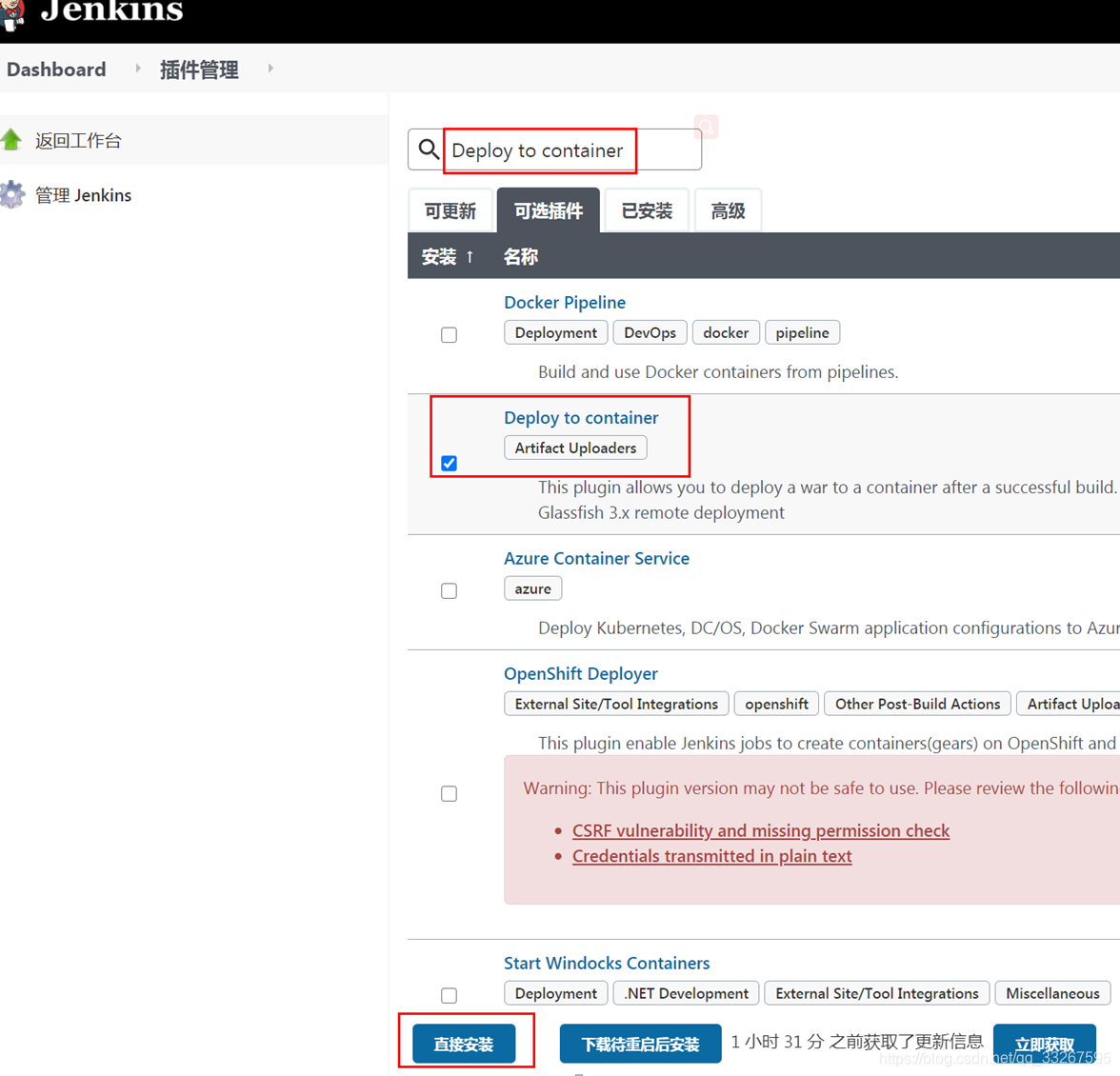This screenshot has width=1120, height=1076.
Task: Click the docker tag
Action: coord(726,332)
